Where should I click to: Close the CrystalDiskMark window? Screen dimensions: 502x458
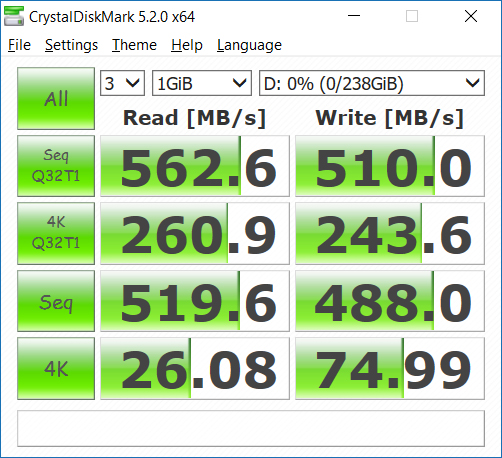(471, 16)
